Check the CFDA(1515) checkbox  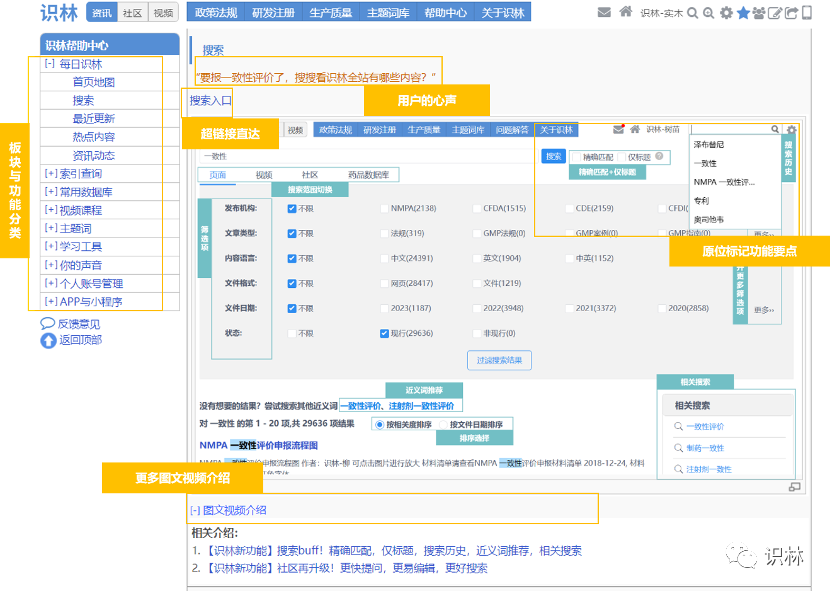[477, 209]
